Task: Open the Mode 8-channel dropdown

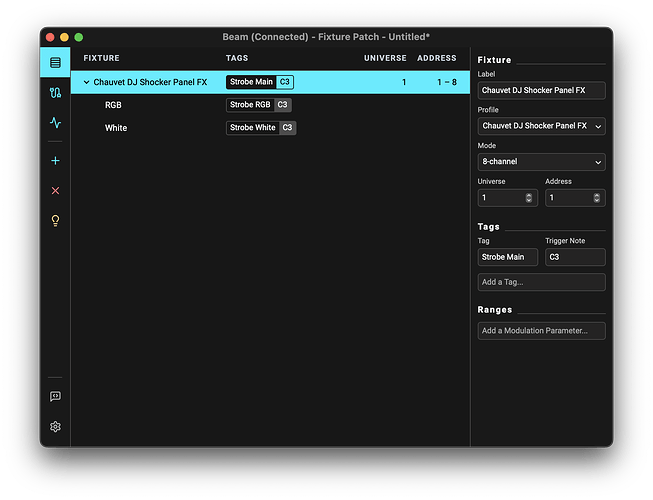Action: pyautogui.click(x=541, y=162)
